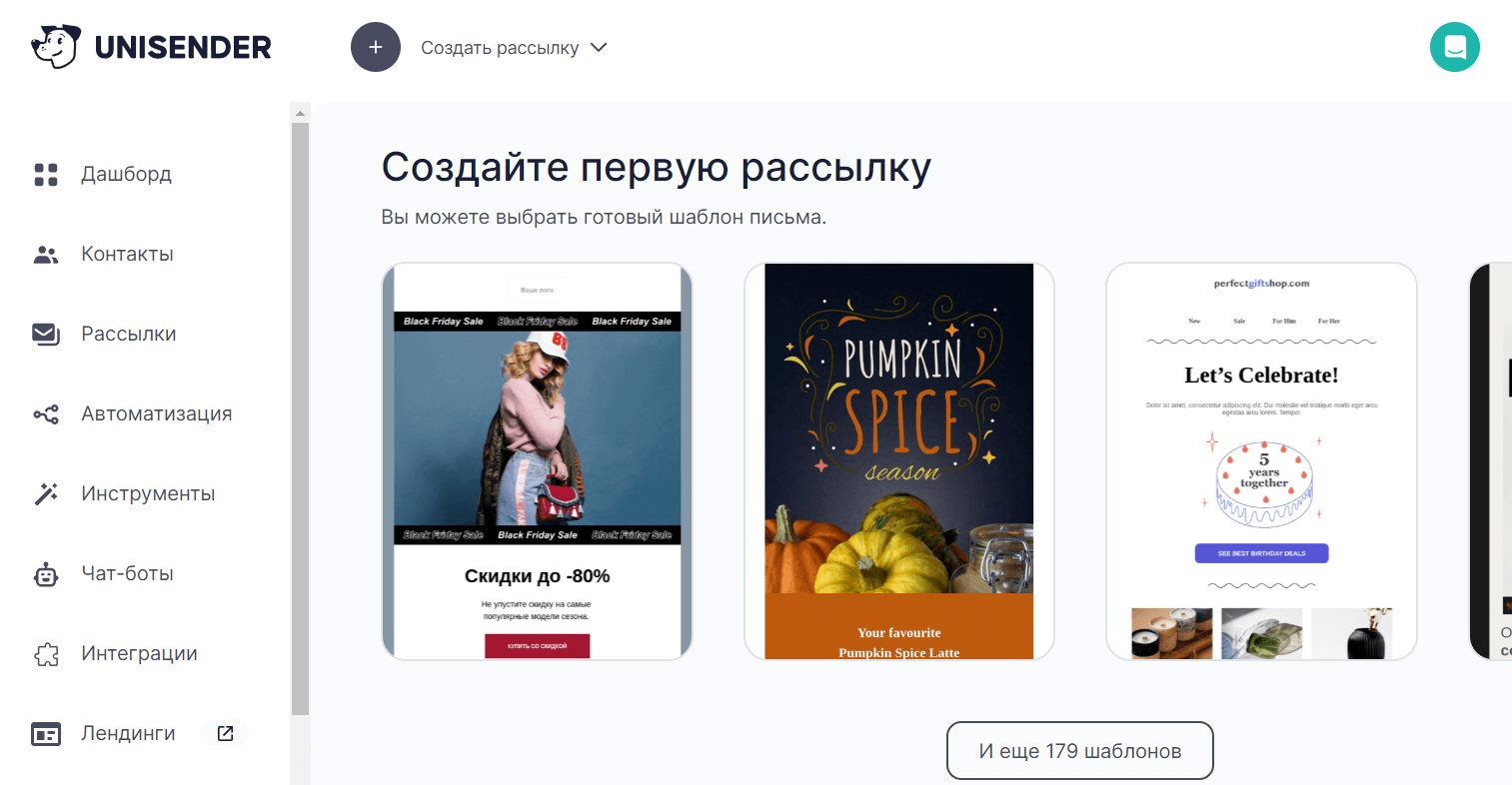Click the Лендинги page layout icon
This screenshot has height=785, width=1512.
[46, 734]
